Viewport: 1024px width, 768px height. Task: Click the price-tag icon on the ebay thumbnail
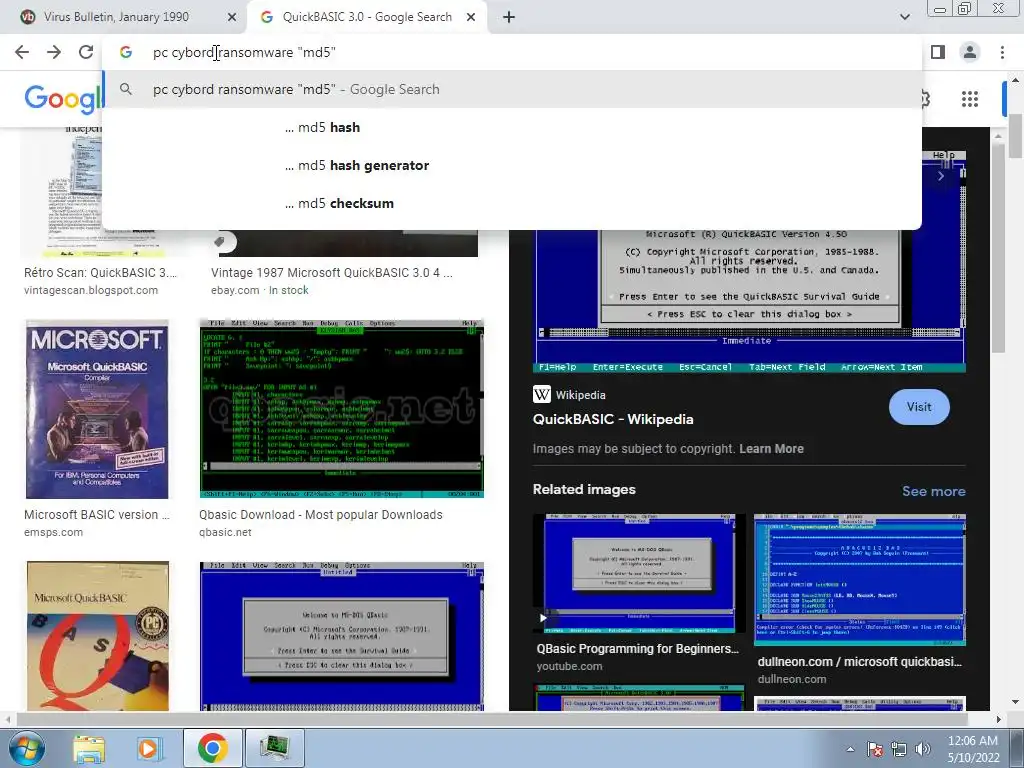tap(221, 242)
